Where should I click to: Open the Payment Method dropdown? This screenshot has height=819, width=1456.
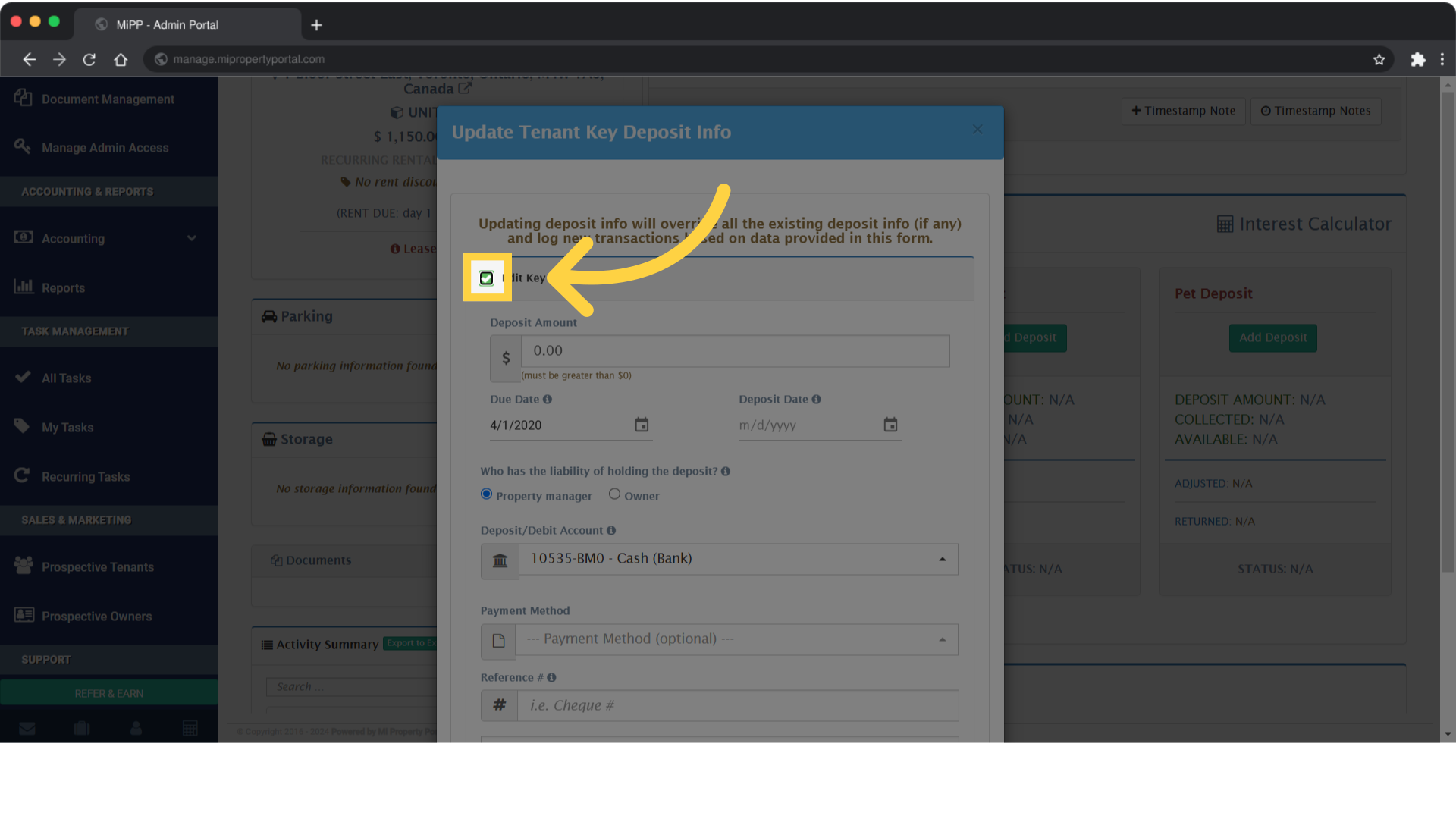736,639
